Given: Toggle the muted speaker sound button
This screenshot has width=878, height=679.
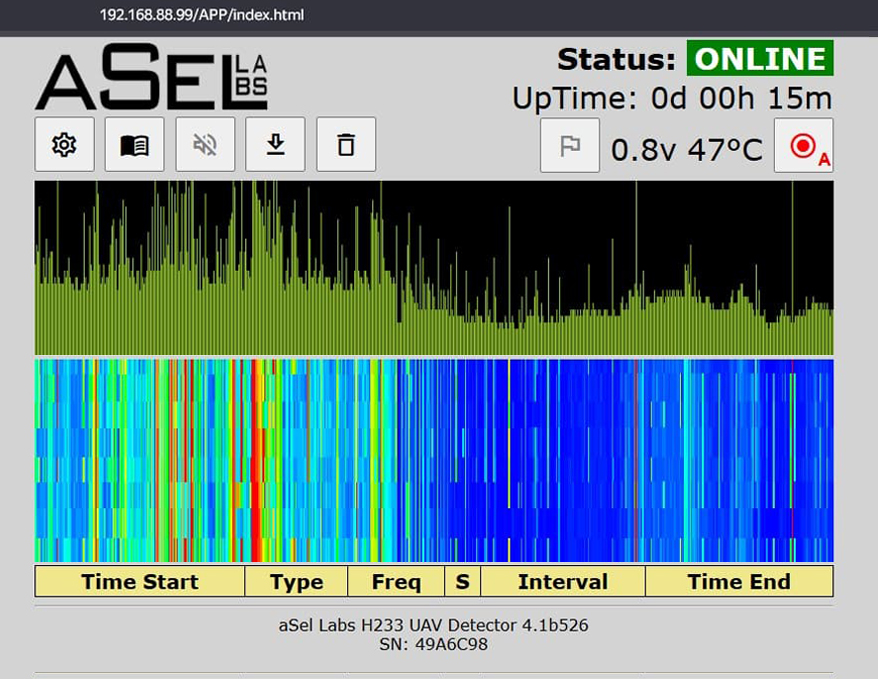Looking at the screenshot, I should point(205,145).
